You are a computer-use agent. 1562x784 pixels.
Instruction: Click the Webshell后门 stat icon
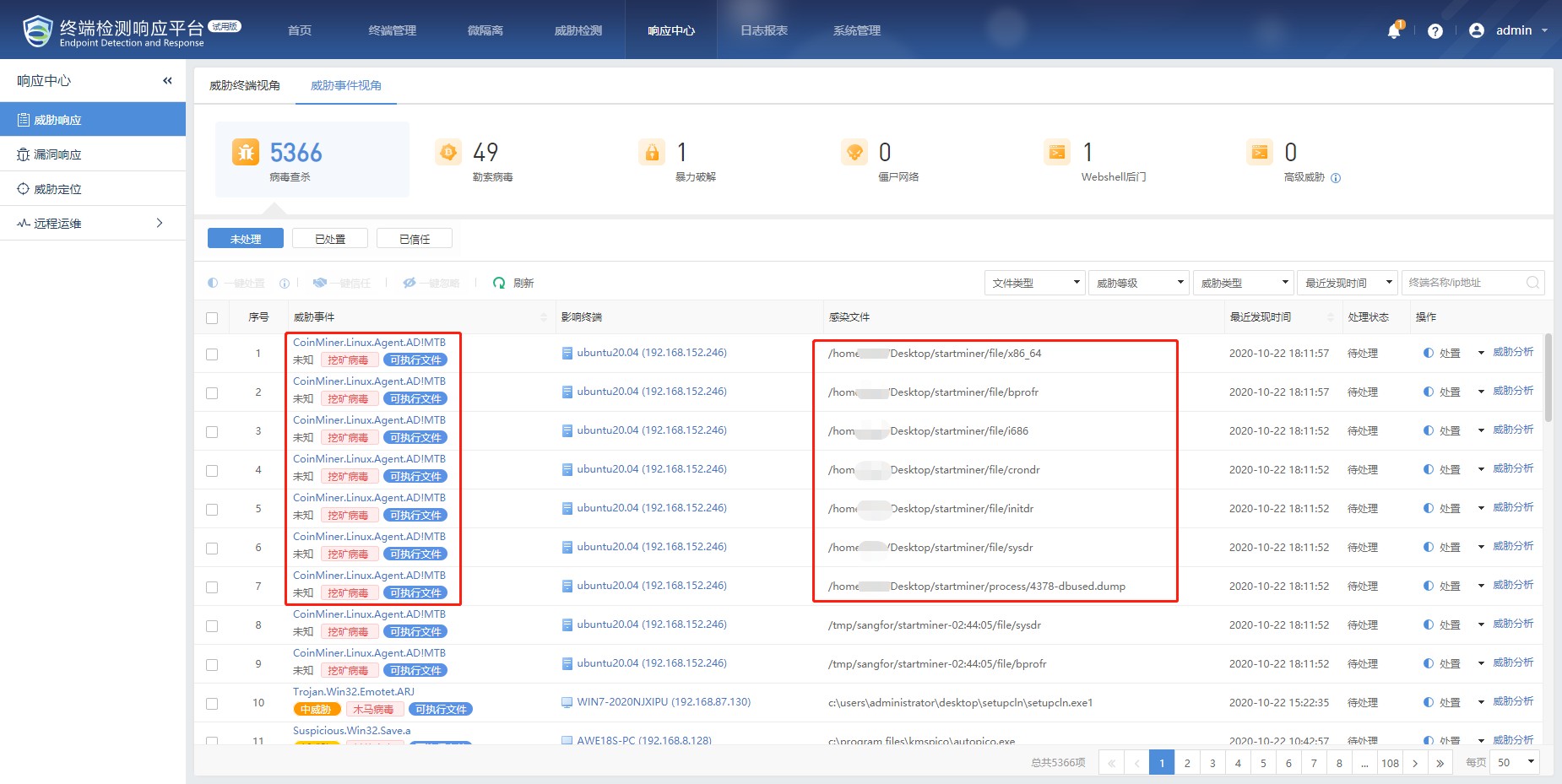[x=1056, y=153]
